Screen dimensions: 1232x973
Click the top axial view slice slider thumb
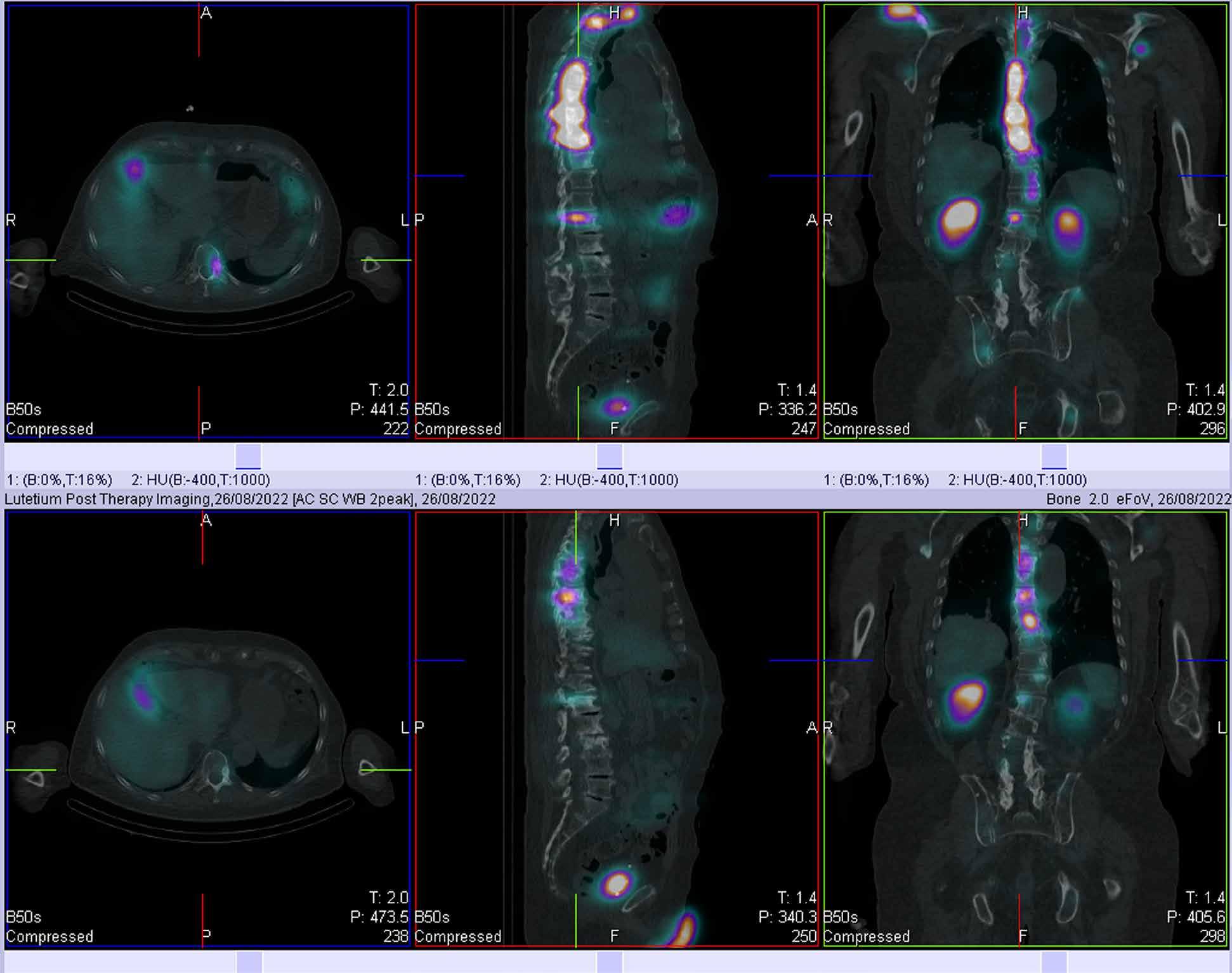pos(248,456)
